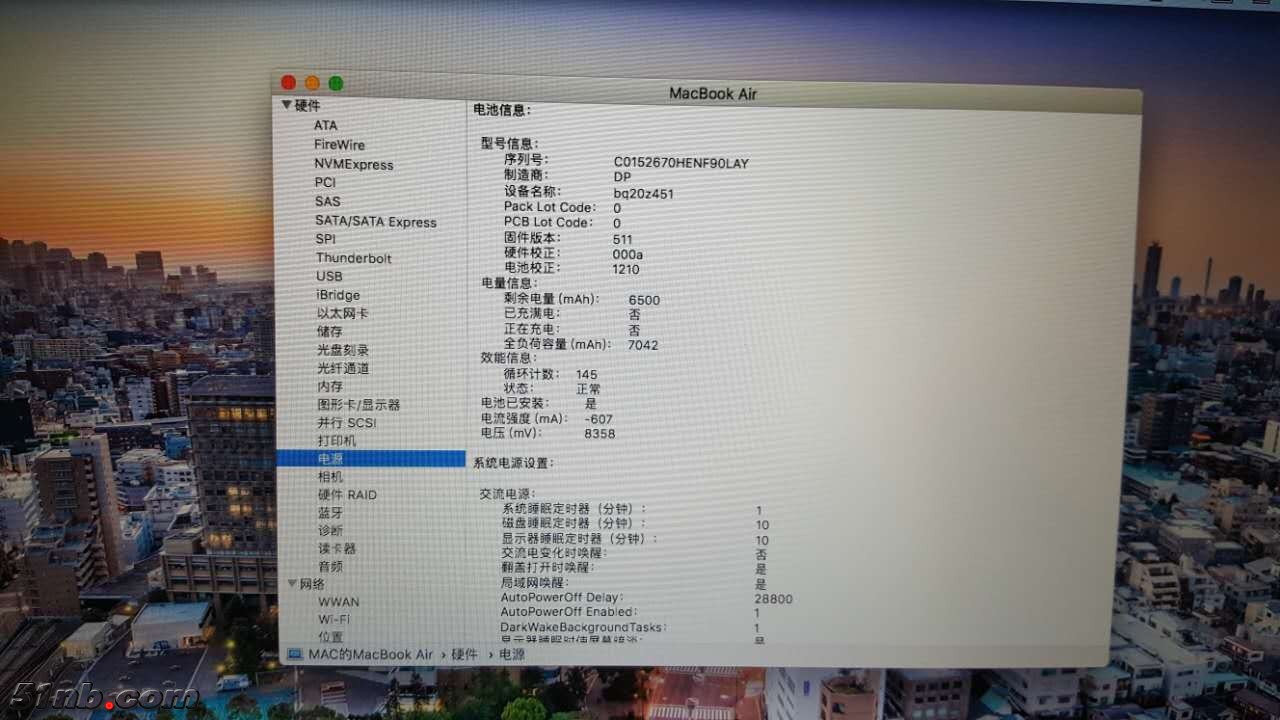The width and height of the screenshot is (1280, 720).
Task: Select the computer icon in the breadcrumb bar
Action: click(295, 655)
